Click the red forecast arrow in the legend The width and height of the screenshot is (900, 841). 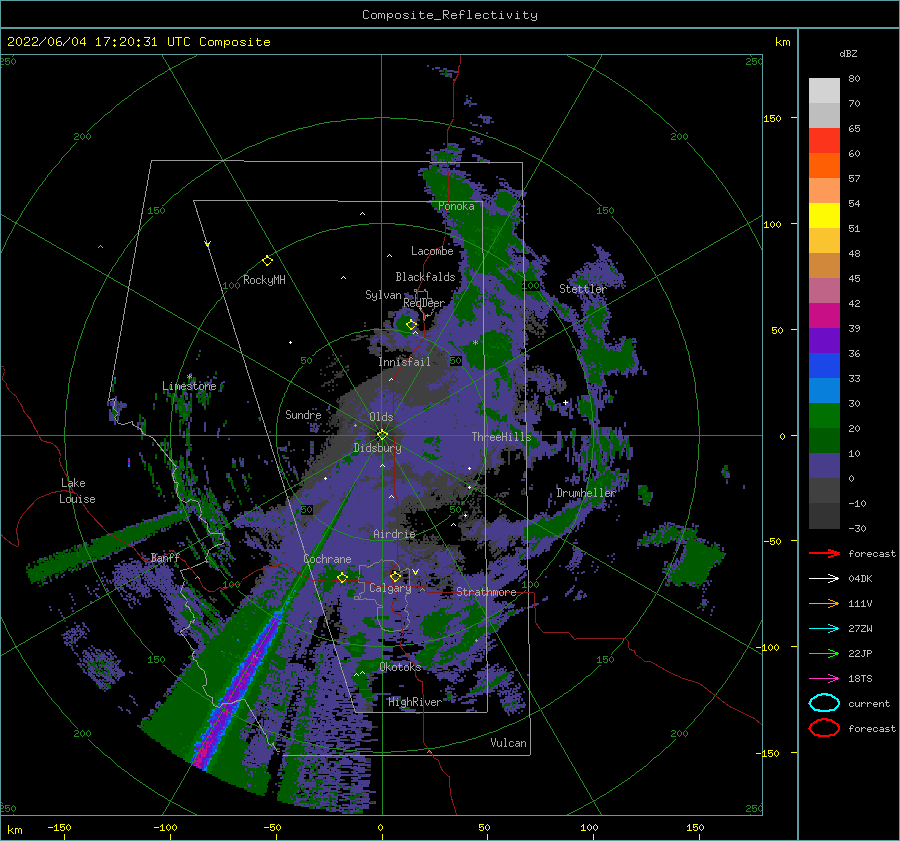tap(824, 553)
